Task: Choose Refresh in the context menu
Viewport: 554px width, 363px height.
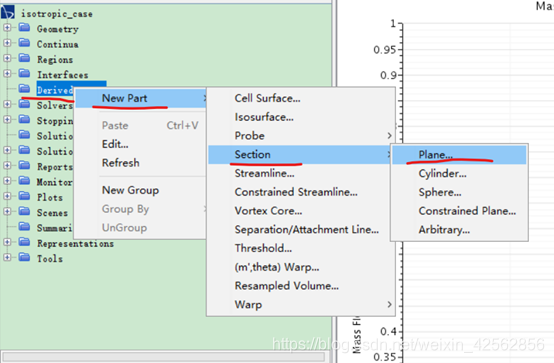Action: (141, 163)
